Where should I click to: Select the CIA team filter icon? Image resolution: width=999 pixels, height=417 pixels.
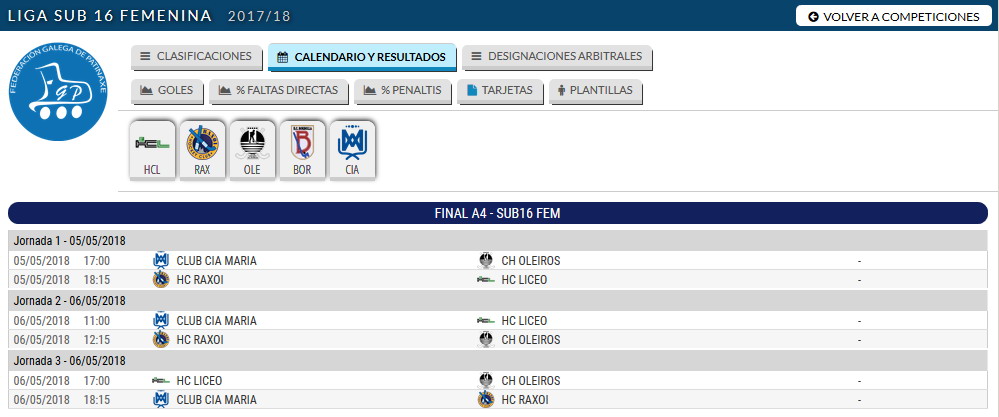pyautogui.click(x=351, y=151)
